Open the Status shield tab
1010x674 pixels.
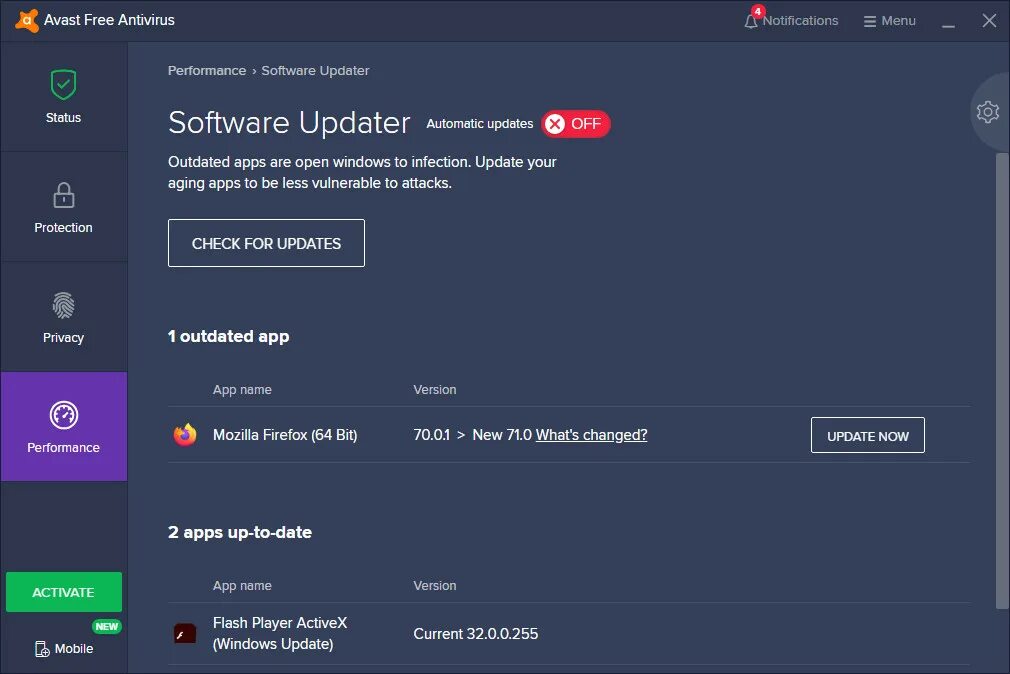tap(63, 97)
